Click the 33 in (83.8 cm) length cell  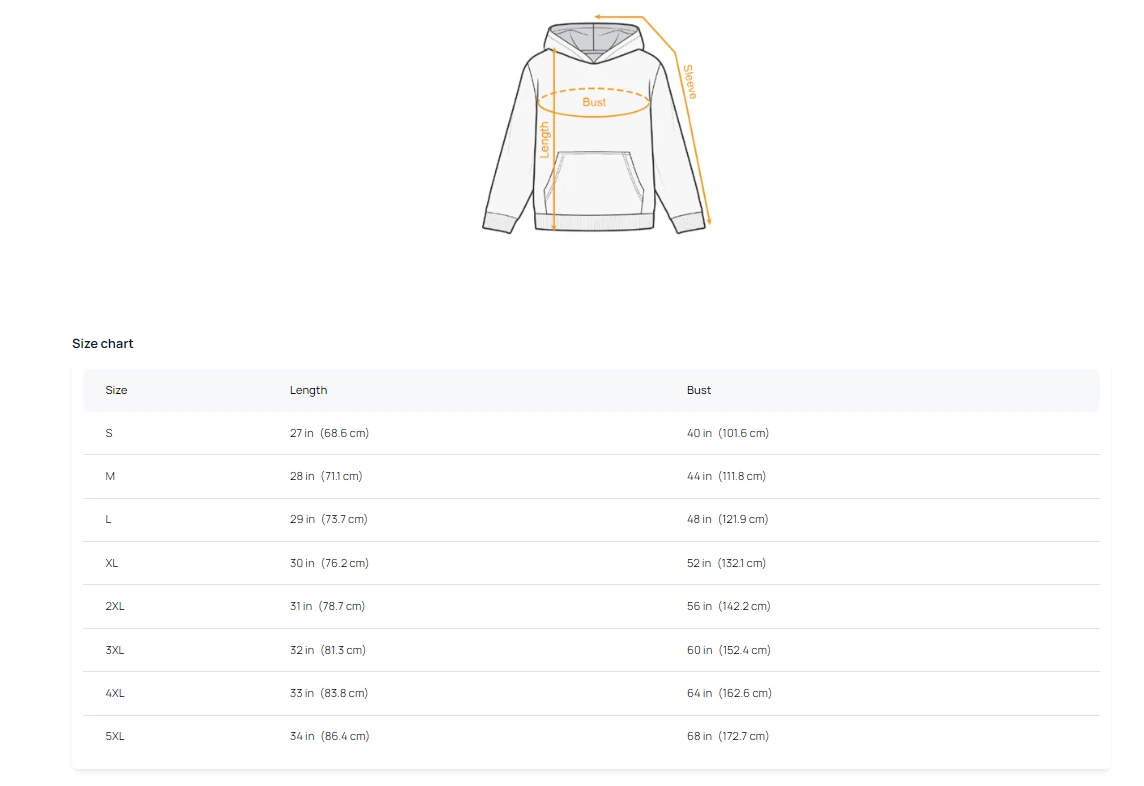click(328, 693)
